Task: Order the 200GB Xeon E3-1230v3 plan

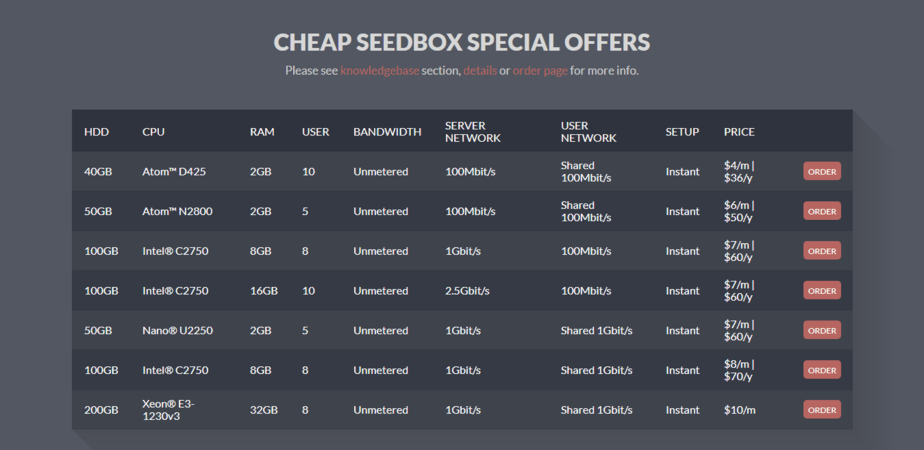Action: coord(821,410)
